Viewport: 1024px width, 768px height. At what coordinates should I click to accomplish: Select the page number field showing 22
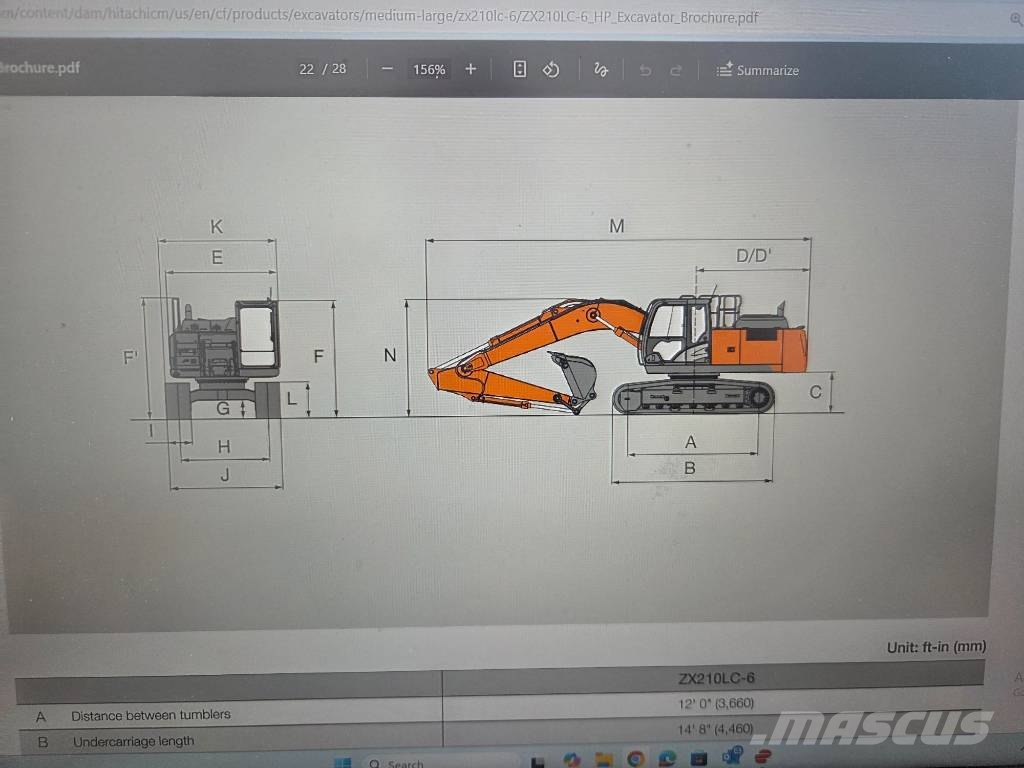click(x=306, y=69)
